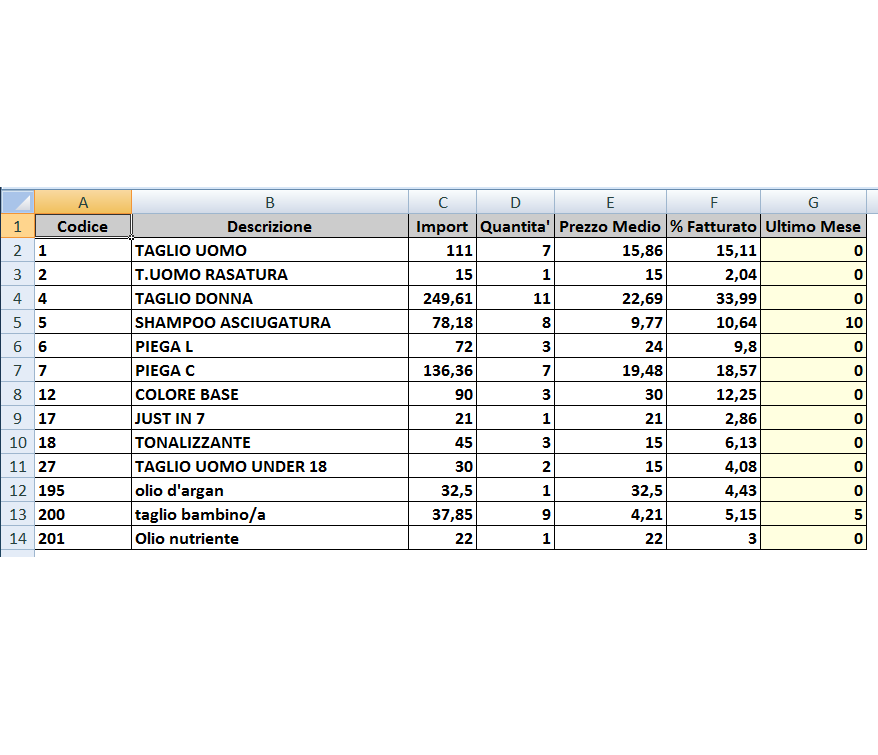This screenshot has width=878, height=755.
Task: Click the Quantita' header cell
Action: (515, 226)
